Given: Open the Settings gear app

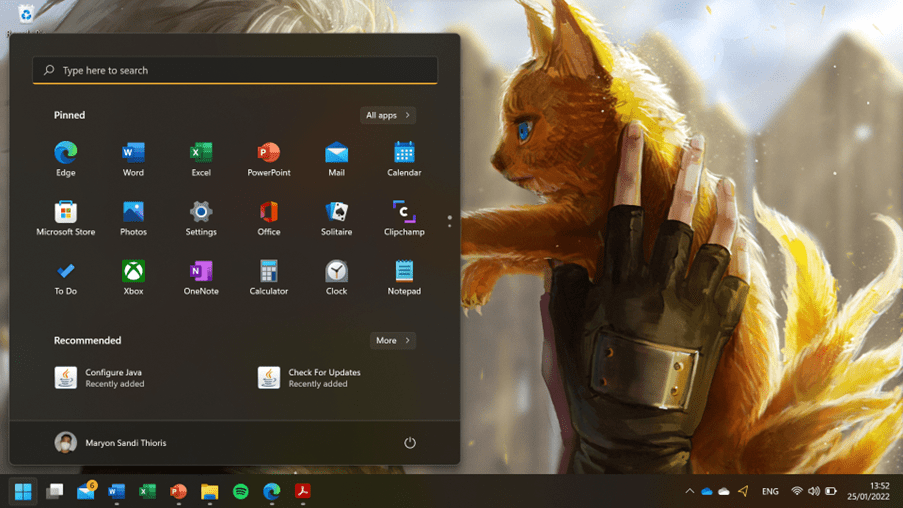Looking at the screenshot, I should [201, 218].
